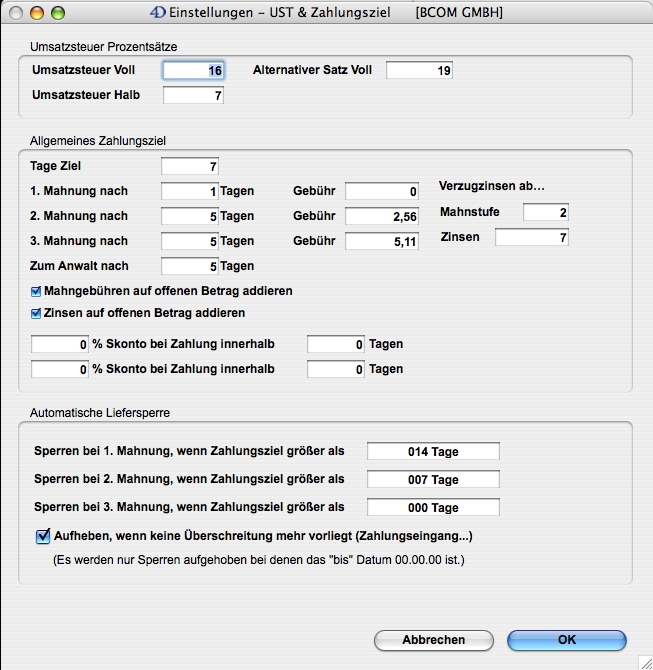Click the Umsatzsteuer Voll field
Viewport: 653px width, 670px height.
(194, 70)
